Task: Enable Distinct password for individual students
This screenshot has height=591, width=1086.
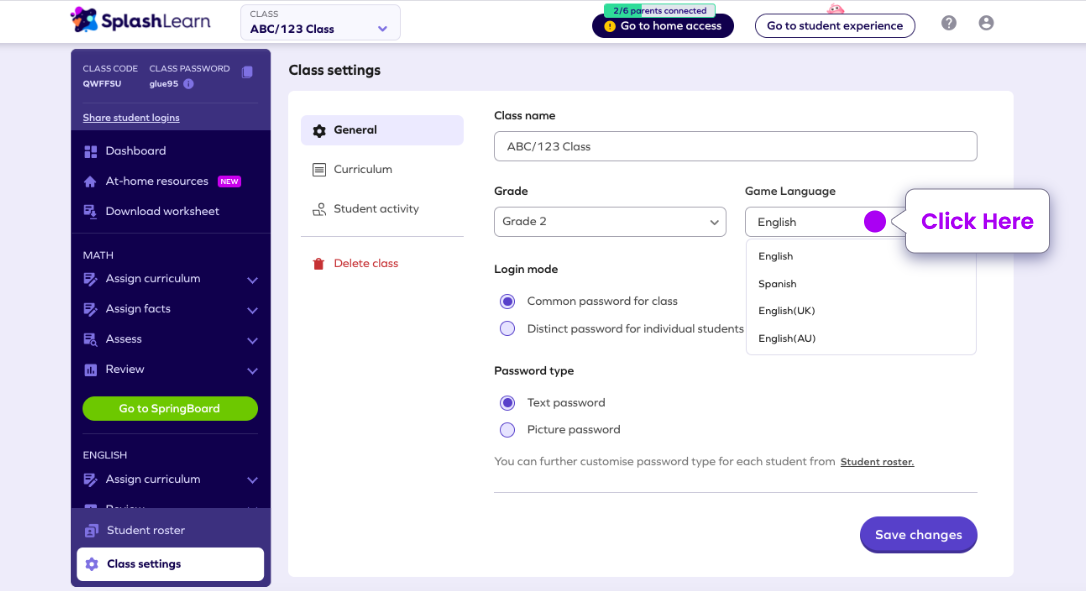Action: click(x=507, y=327)
